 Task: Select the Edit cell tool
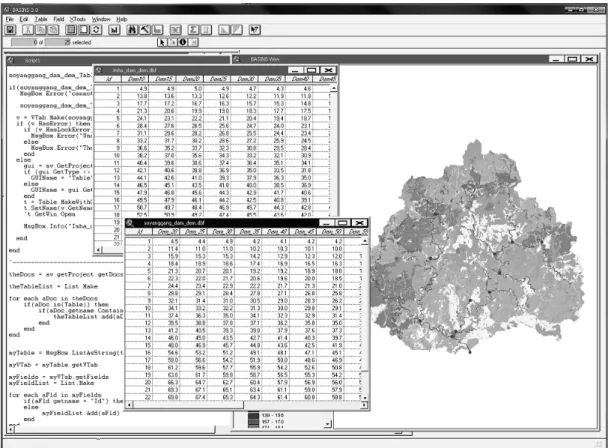tap(172, 42)
